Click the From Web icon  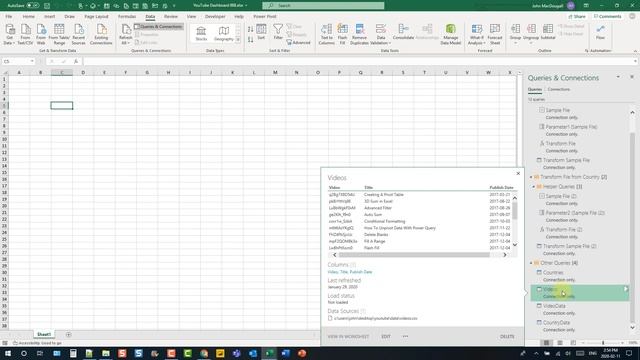tap(41, 34)
